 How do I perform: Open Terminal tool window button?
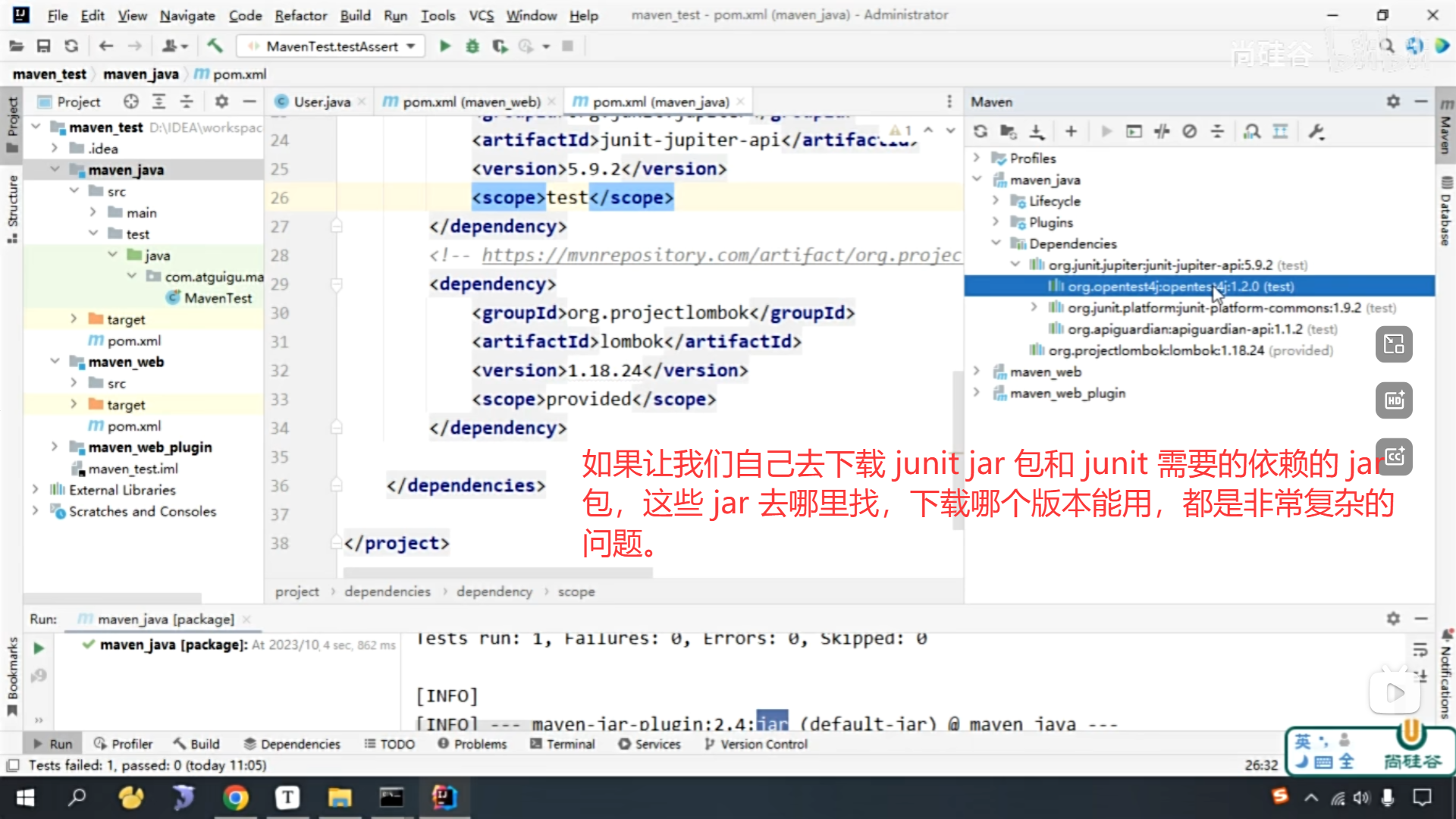(x=563, y=744)
